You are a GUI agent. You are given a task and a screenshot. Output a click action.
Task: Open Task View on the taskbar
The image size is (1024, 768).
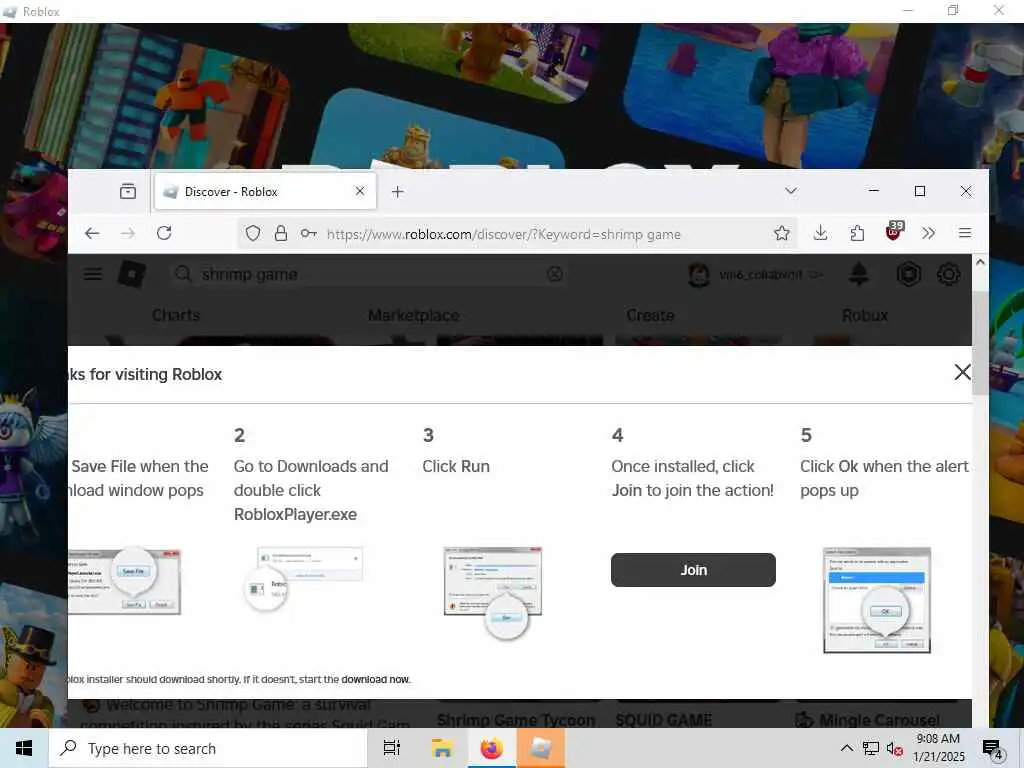tap(392, 748)
